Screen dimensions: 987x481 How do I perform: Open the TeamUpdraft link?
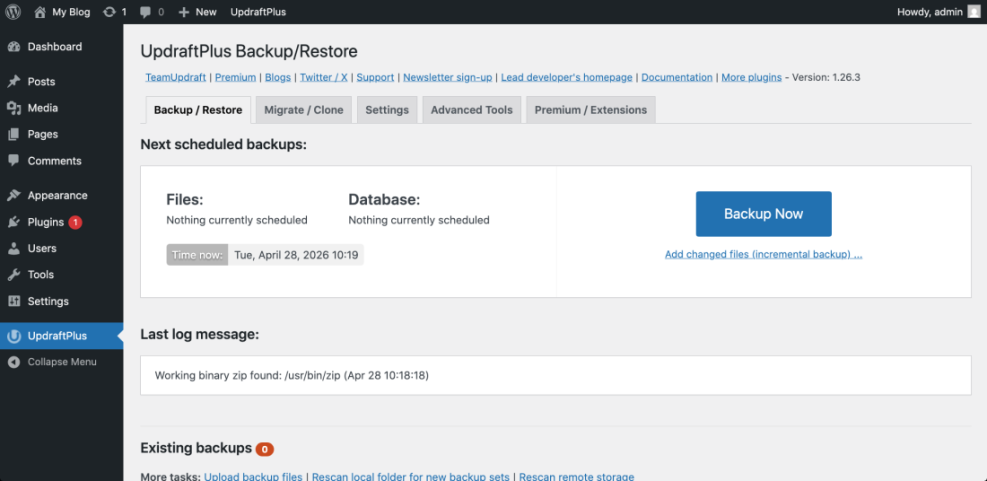coord(176,77)
